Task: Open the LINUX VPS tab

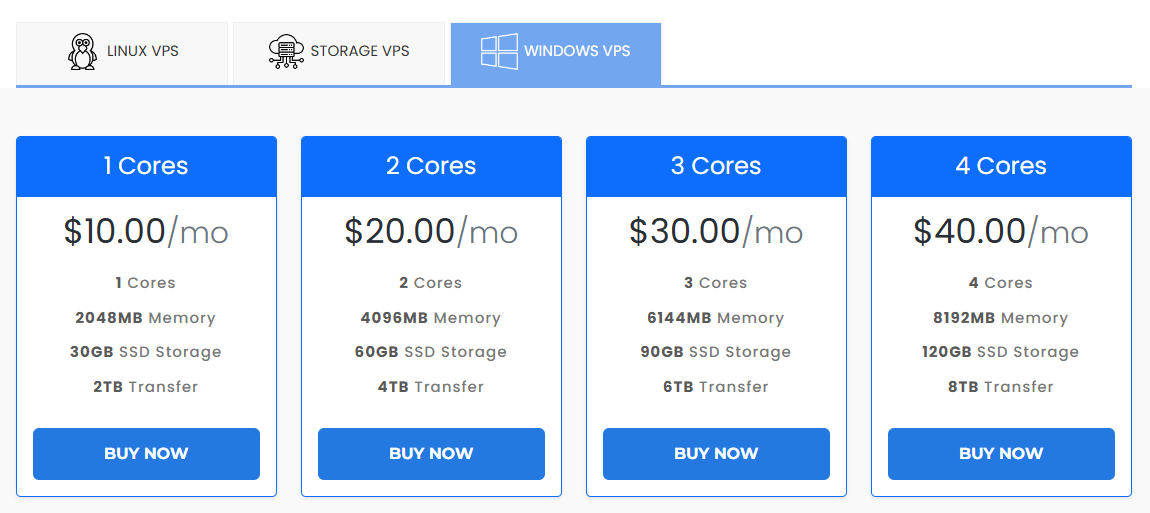Action: pos(122,54)
